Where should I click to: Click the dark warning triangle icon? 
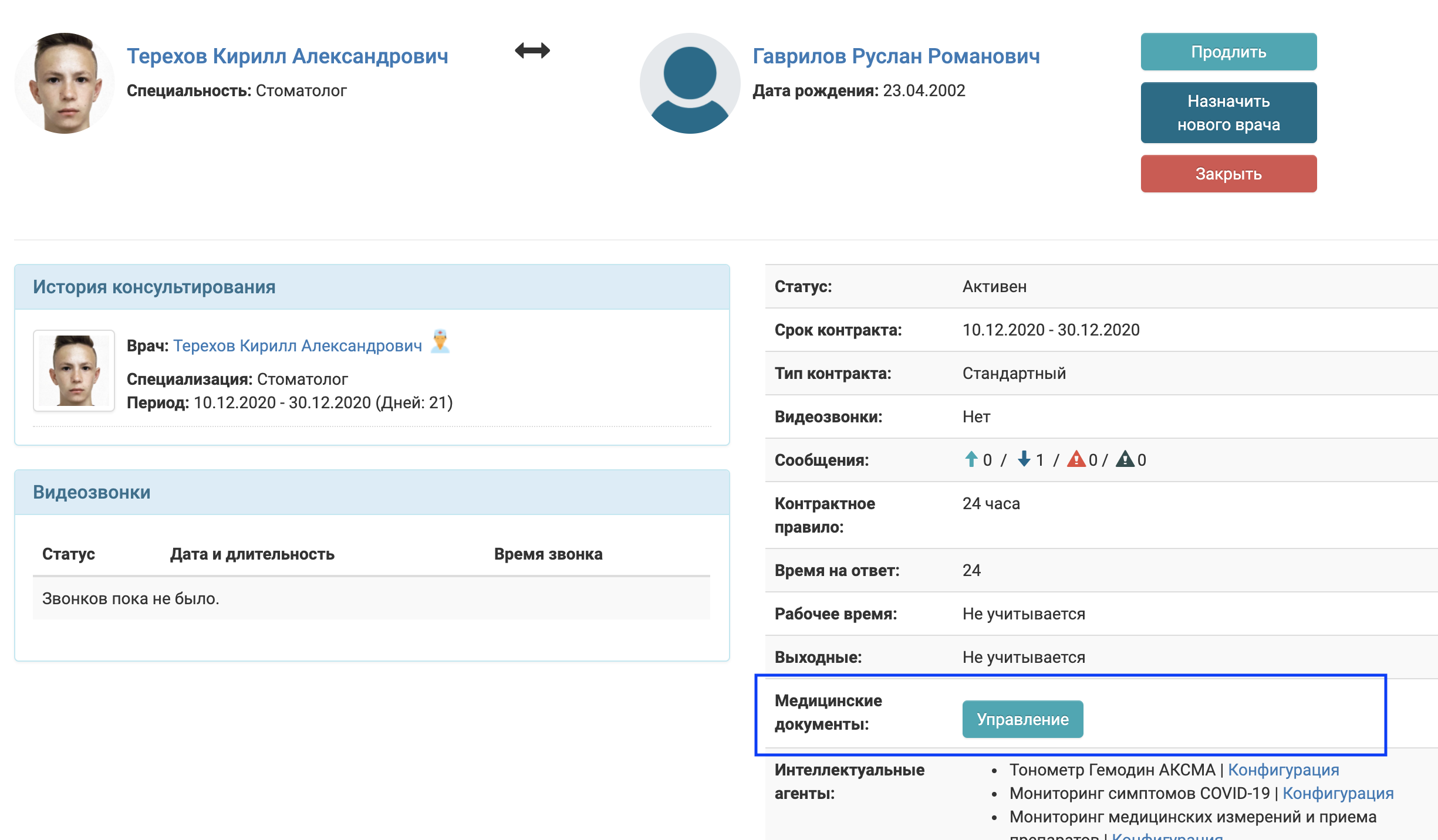tap(1125, 459)
